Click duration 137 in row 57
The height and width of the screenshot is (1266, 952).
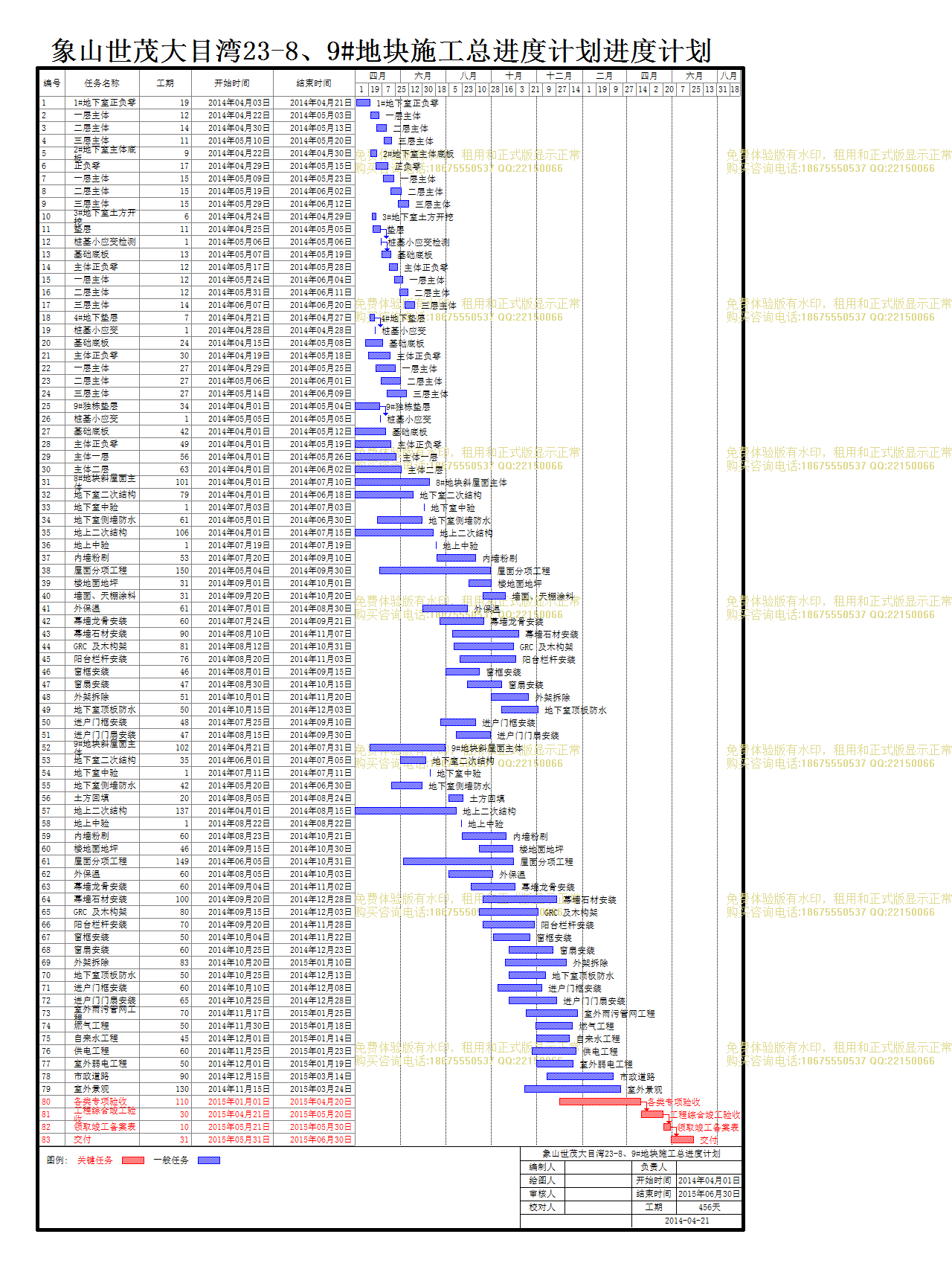pyautogui.click(x=182, y=811)
